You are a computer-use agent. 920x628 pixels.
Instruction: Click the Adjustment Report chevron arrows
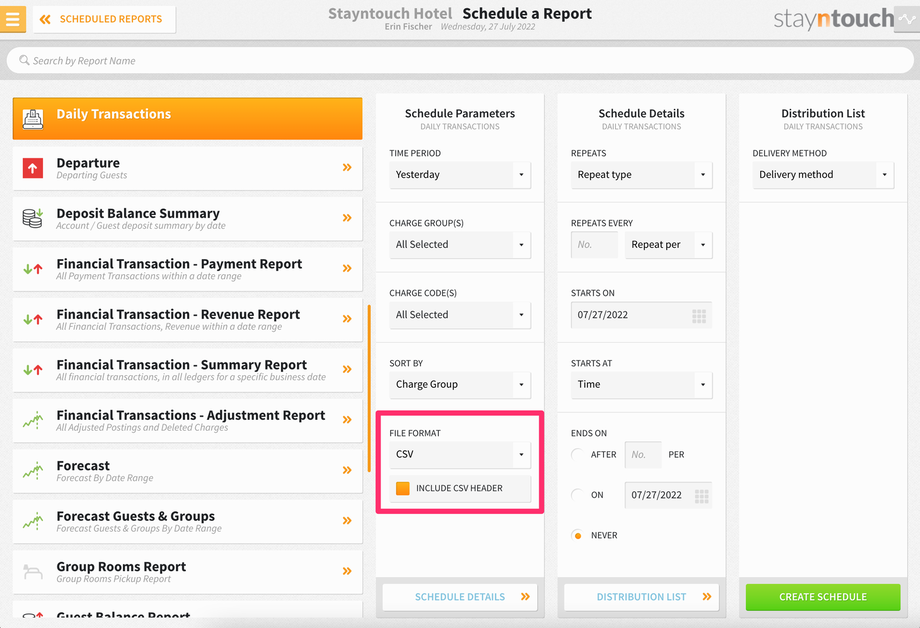(x=347, y=420)
